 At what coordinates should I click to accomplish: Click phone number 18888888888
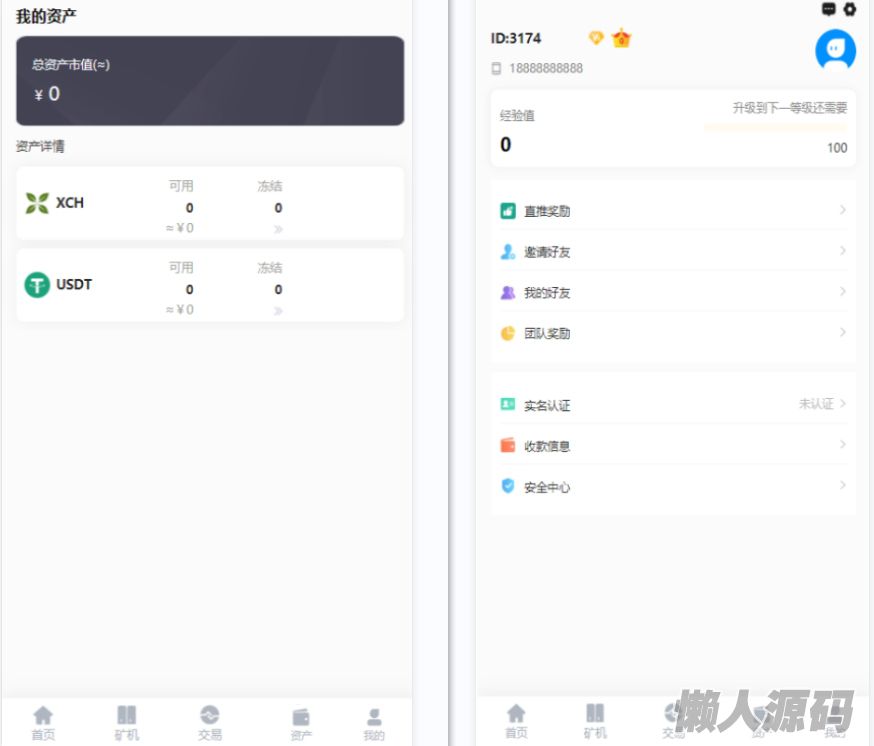546,69
